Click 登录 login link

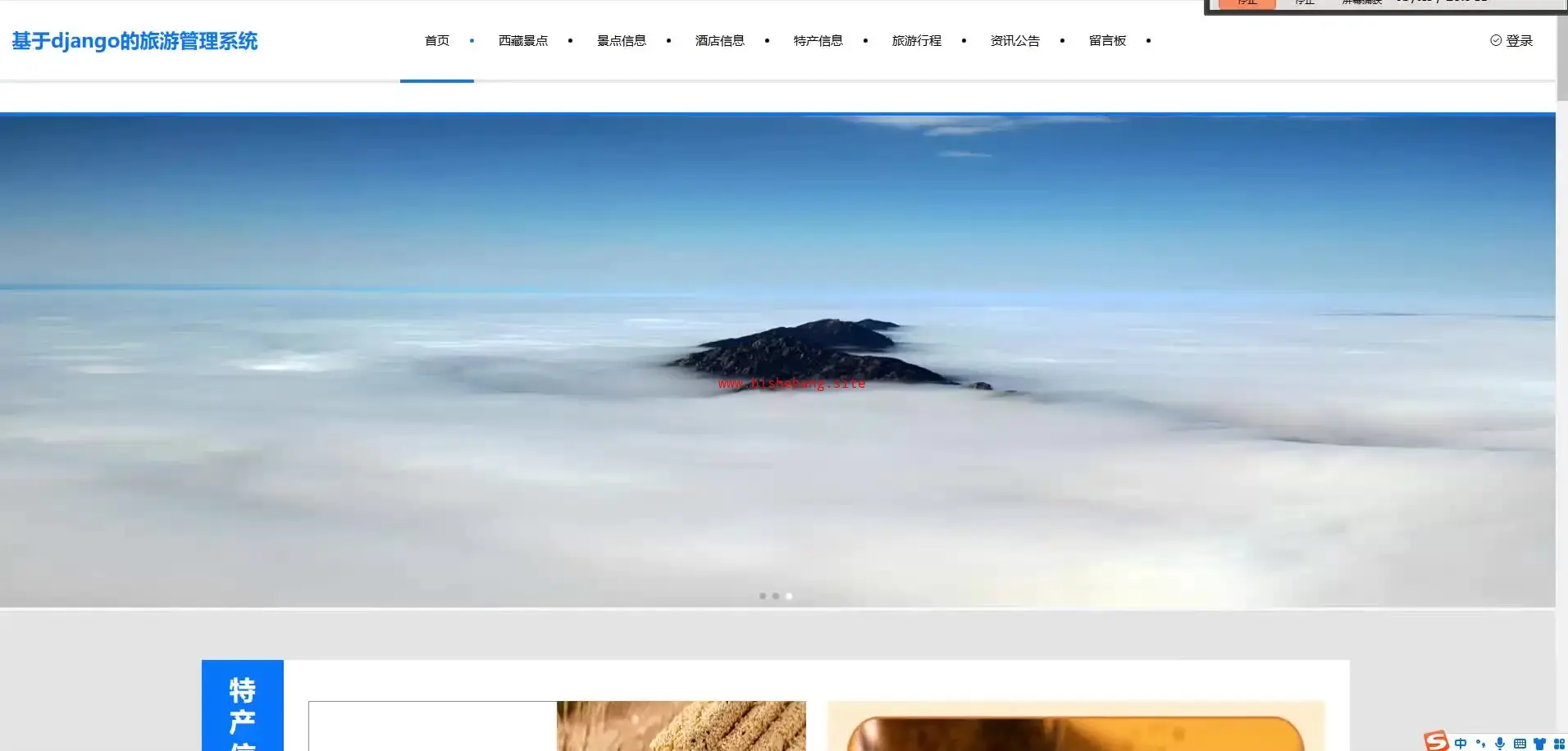coord(1519,40)
